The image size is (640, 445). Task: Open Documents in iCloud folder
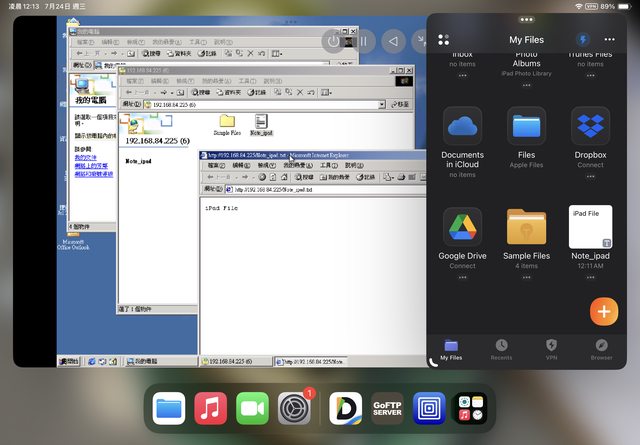[x=462, y=127]
